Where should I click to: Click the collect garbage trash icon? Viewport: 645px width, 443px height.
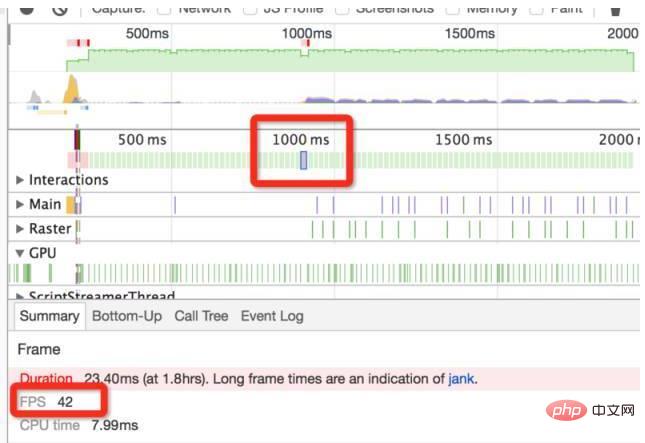point(615,9)
